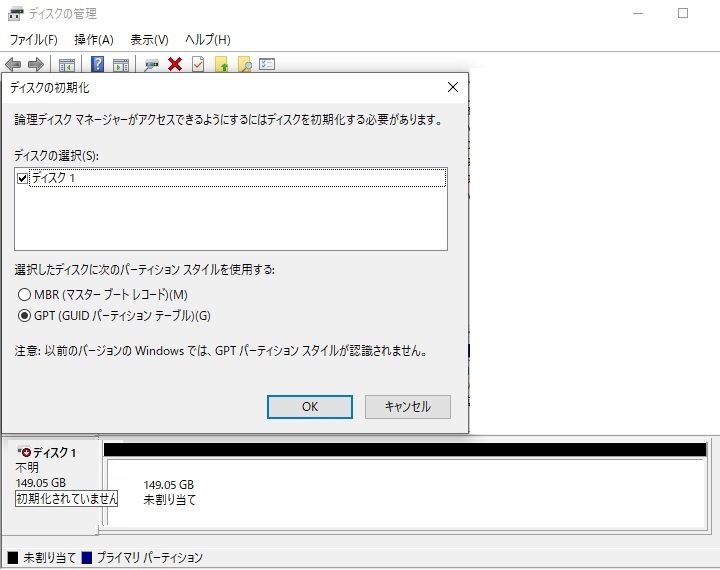Open the 表示(V) menu
Screen dimensions: 720x570
click(x=149, y=40)
